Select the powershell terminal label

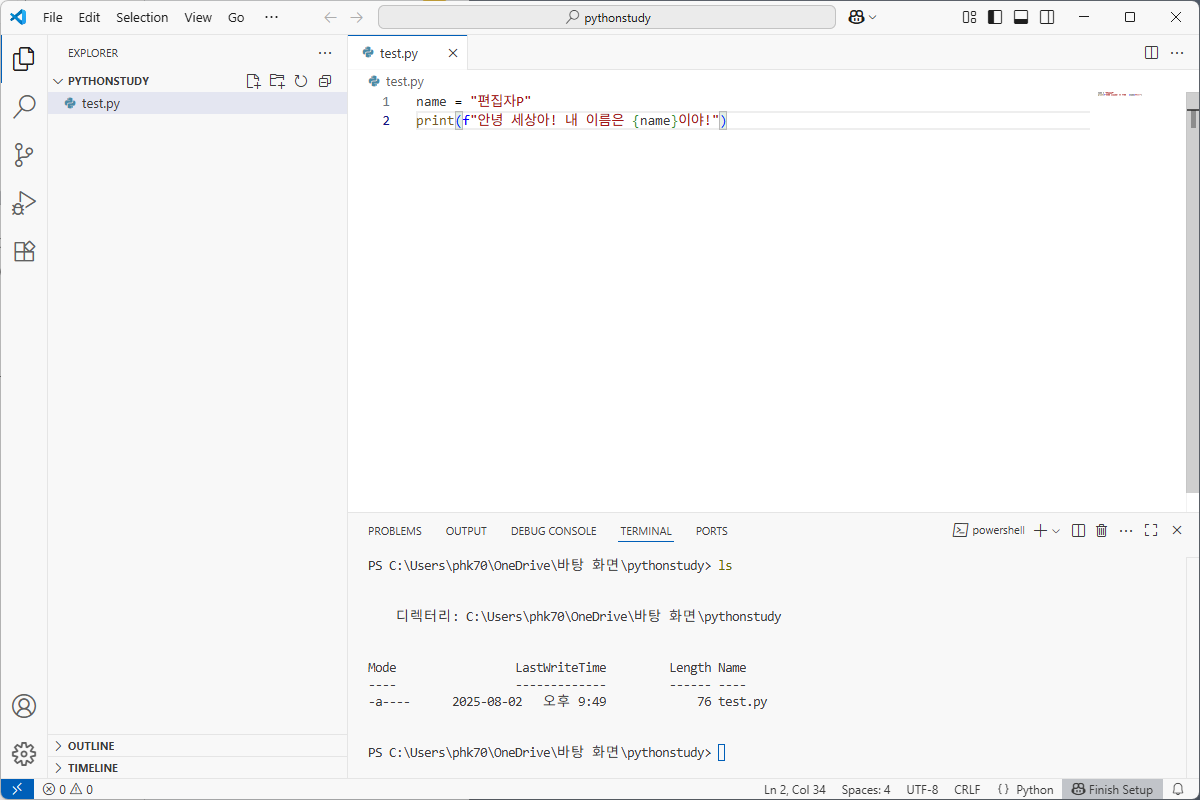click(x=989, y=531)
